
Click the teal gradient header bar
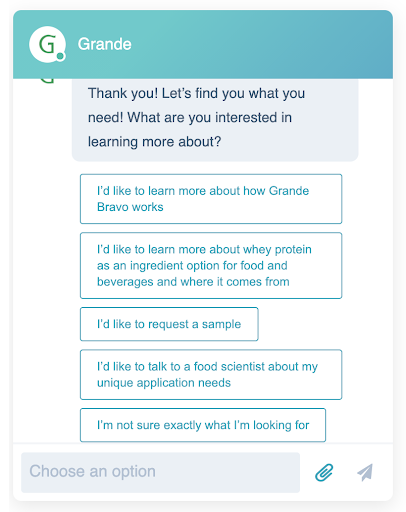point(203,44)
